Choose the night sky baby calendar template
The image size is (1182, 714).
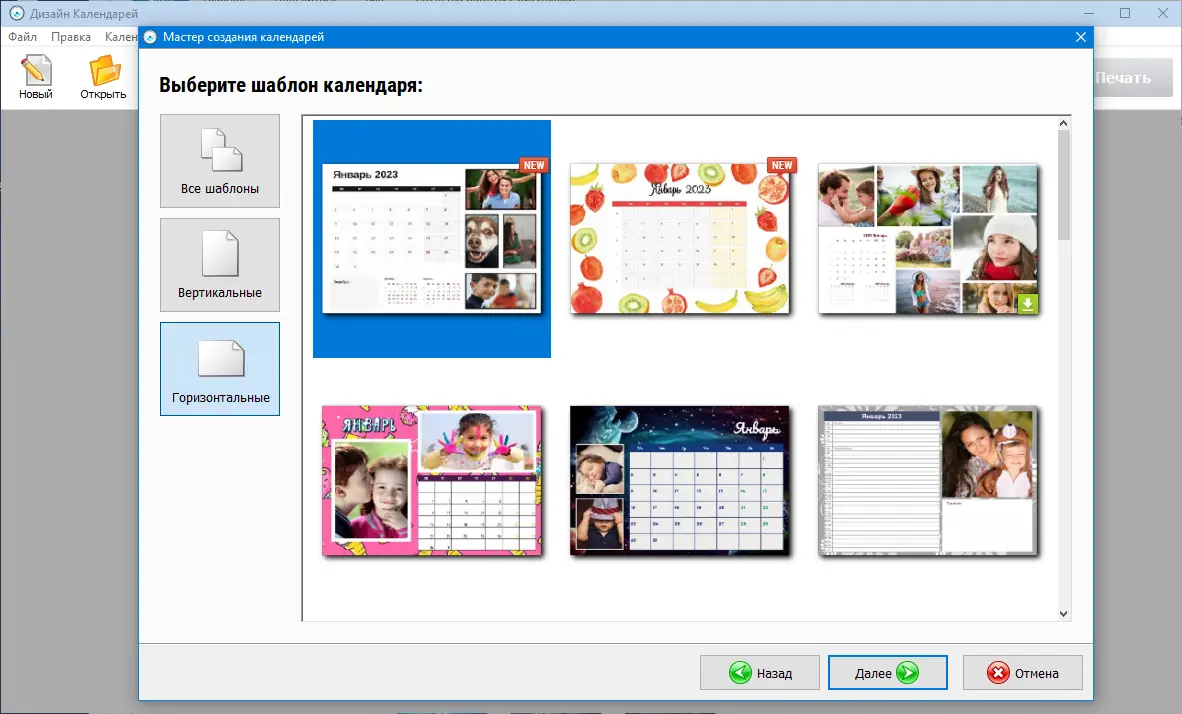click(680, 481)
